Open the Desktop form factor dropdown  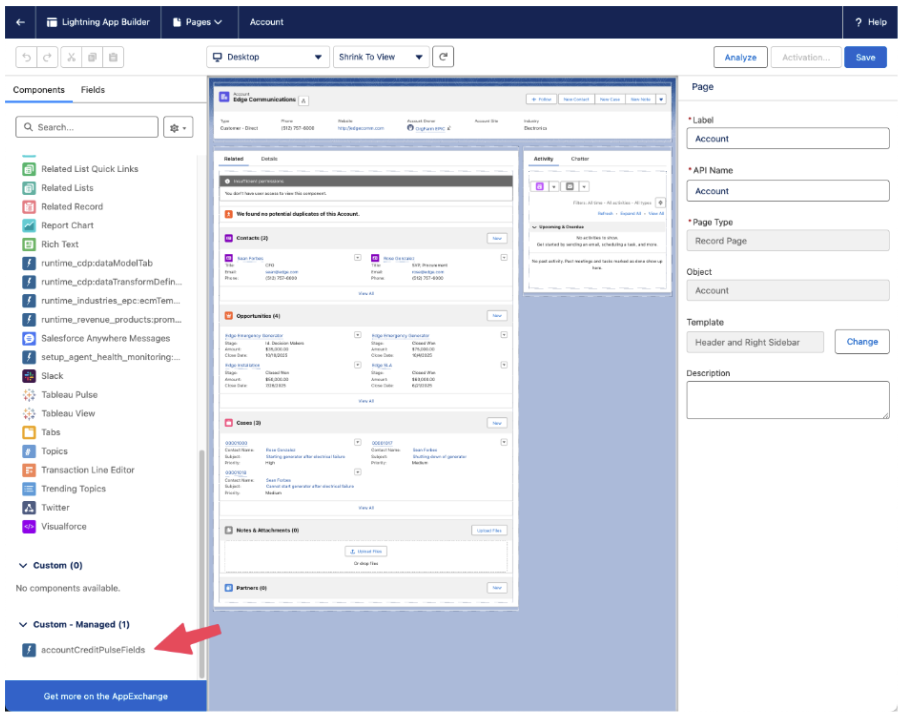click(267, 57)
